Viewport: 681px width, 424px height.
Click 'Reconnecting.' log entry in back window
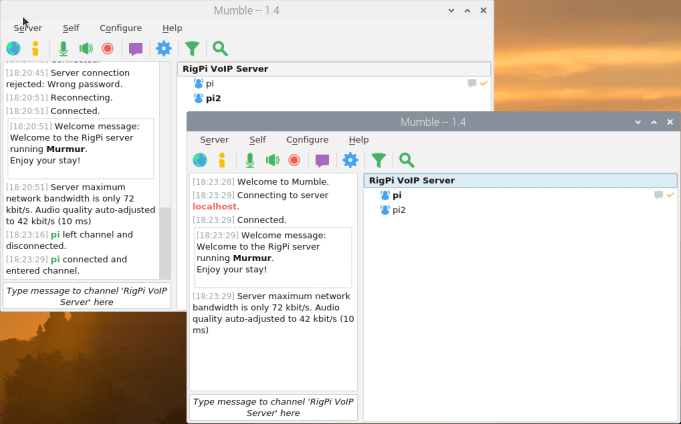tap(59, 98)
